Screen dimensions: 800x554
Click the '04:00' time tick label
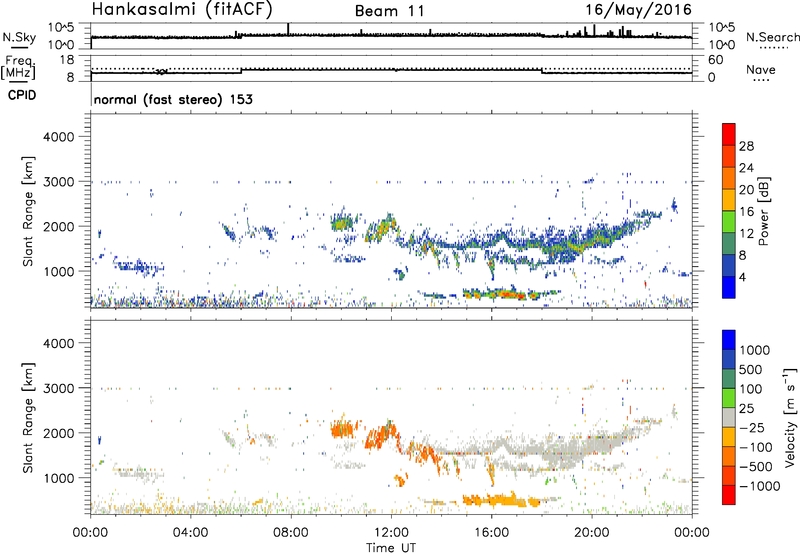click(190, 533)
